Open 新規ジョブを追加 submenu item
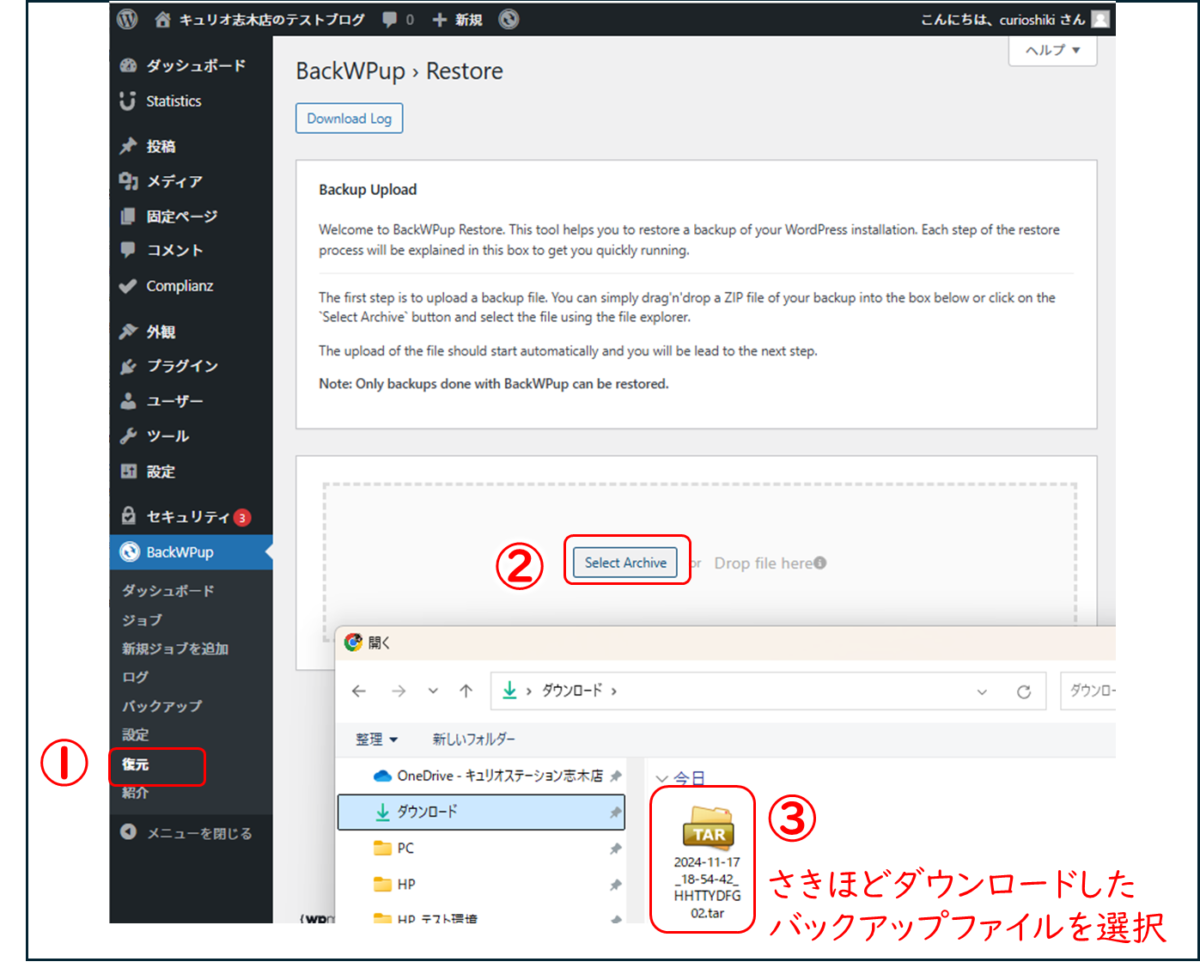1200x980 pixels. [175, 649]
